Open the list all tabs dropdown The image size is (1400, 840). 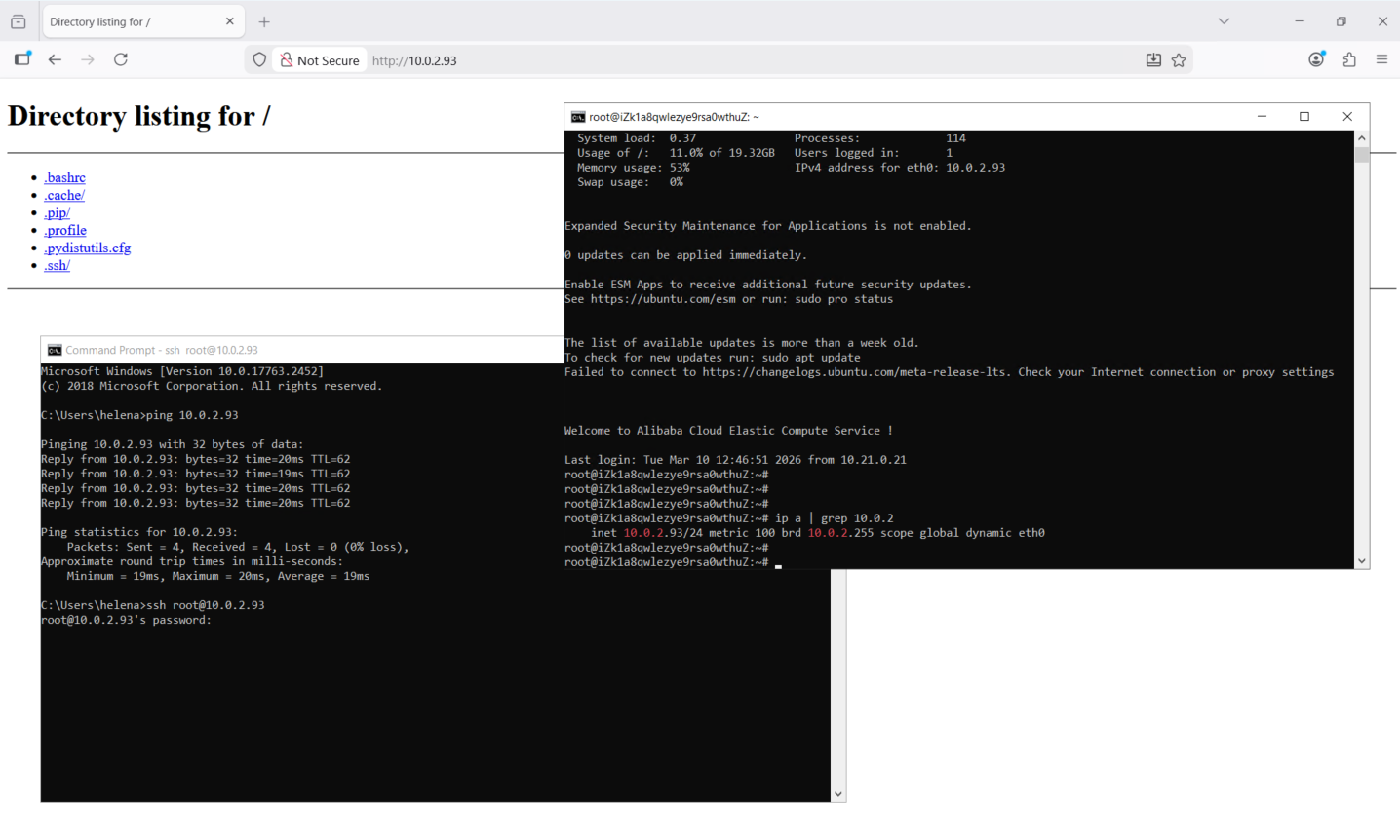click(x=1224, y=21)
